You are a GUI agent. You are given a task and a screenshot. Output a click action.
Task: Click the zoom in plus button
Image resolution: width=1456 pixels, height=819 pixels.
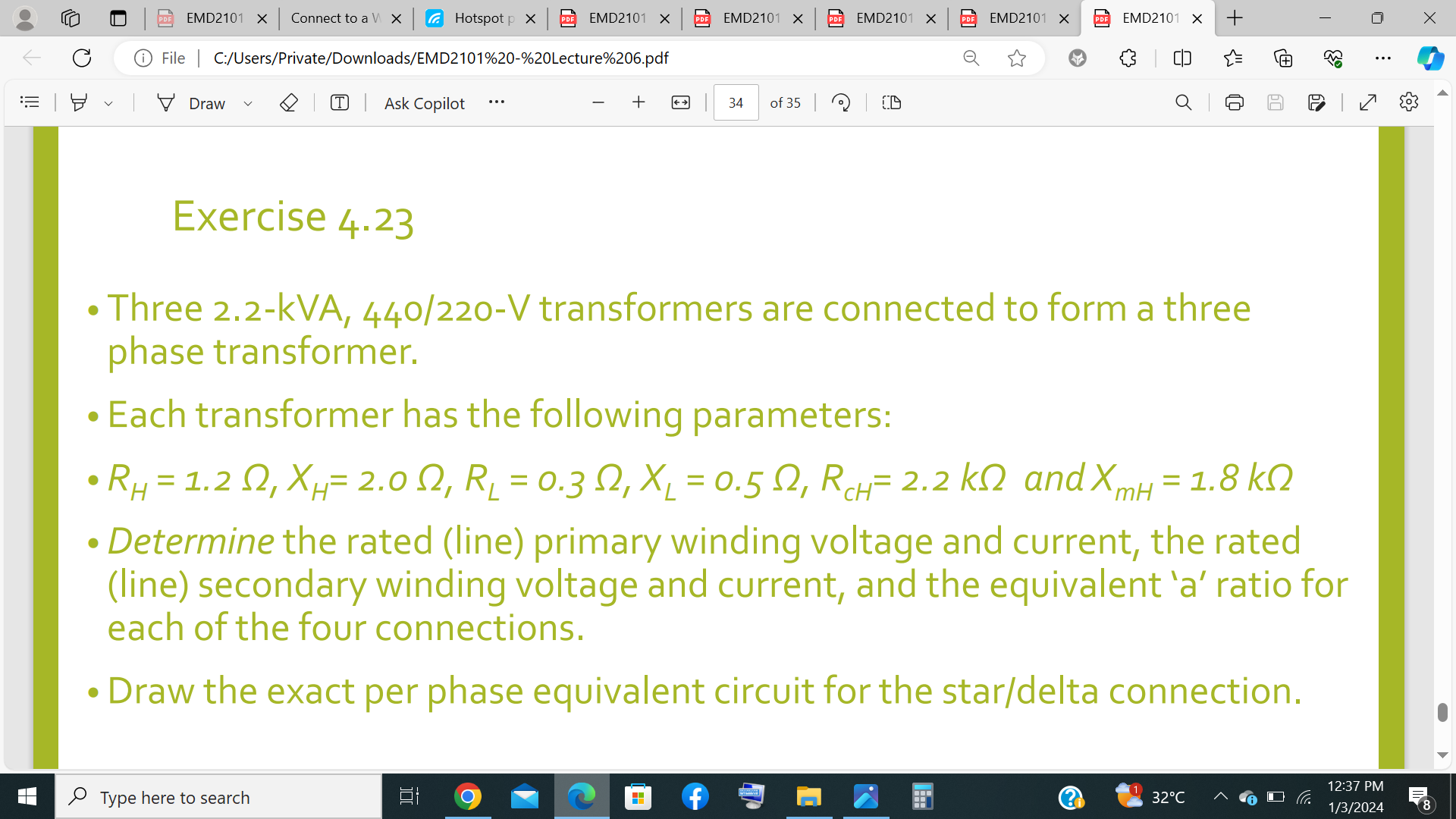click(x=639, y=102)
